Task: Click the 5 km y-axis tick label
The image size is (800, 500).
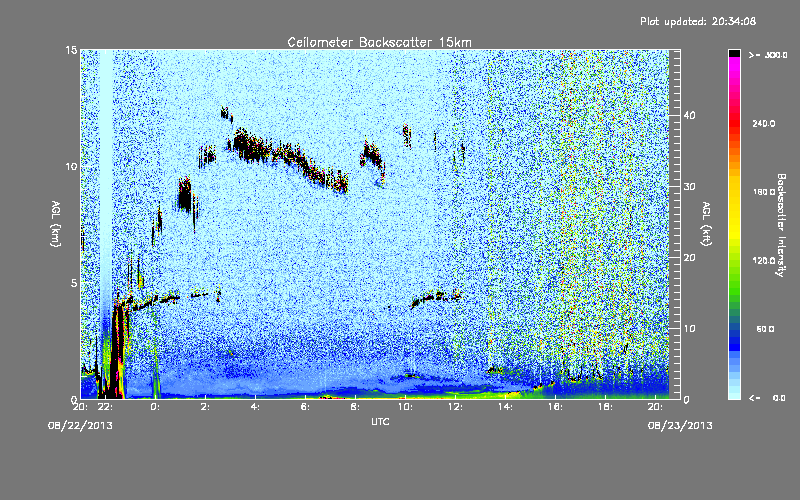Action: (x=74, y=283)
